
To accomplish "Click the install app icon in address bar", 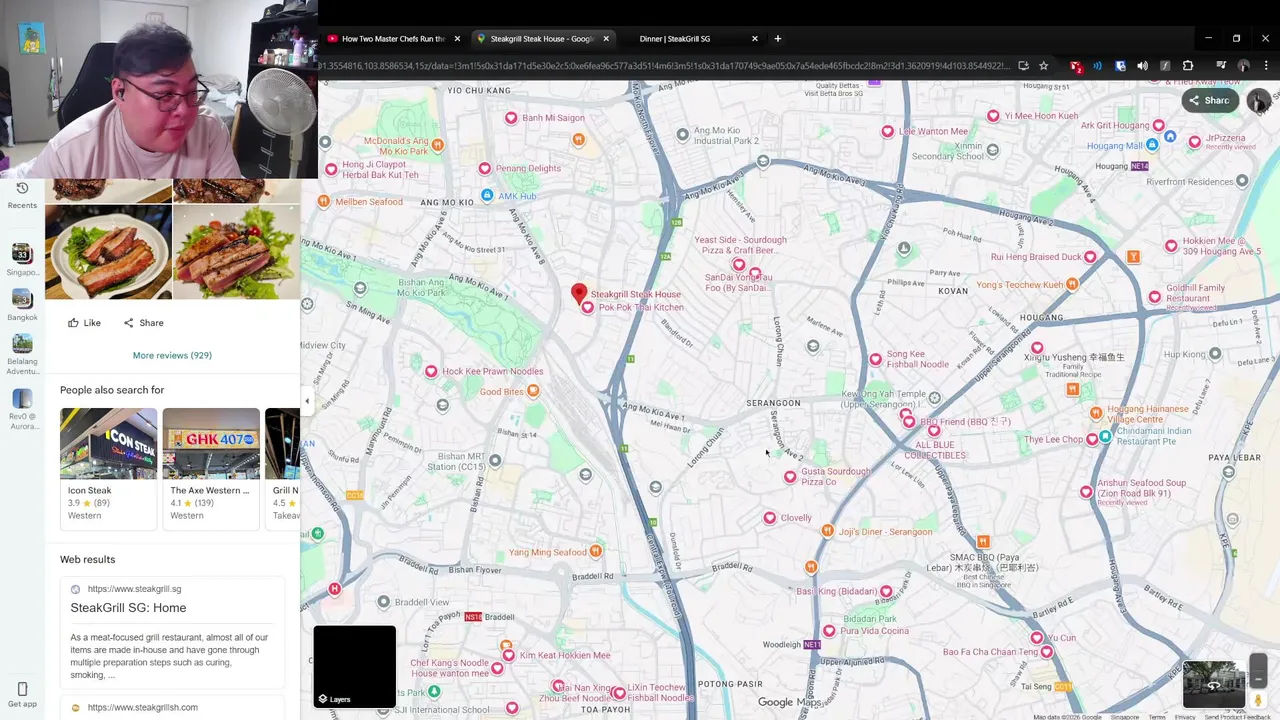I will (x=1023, y=66).
